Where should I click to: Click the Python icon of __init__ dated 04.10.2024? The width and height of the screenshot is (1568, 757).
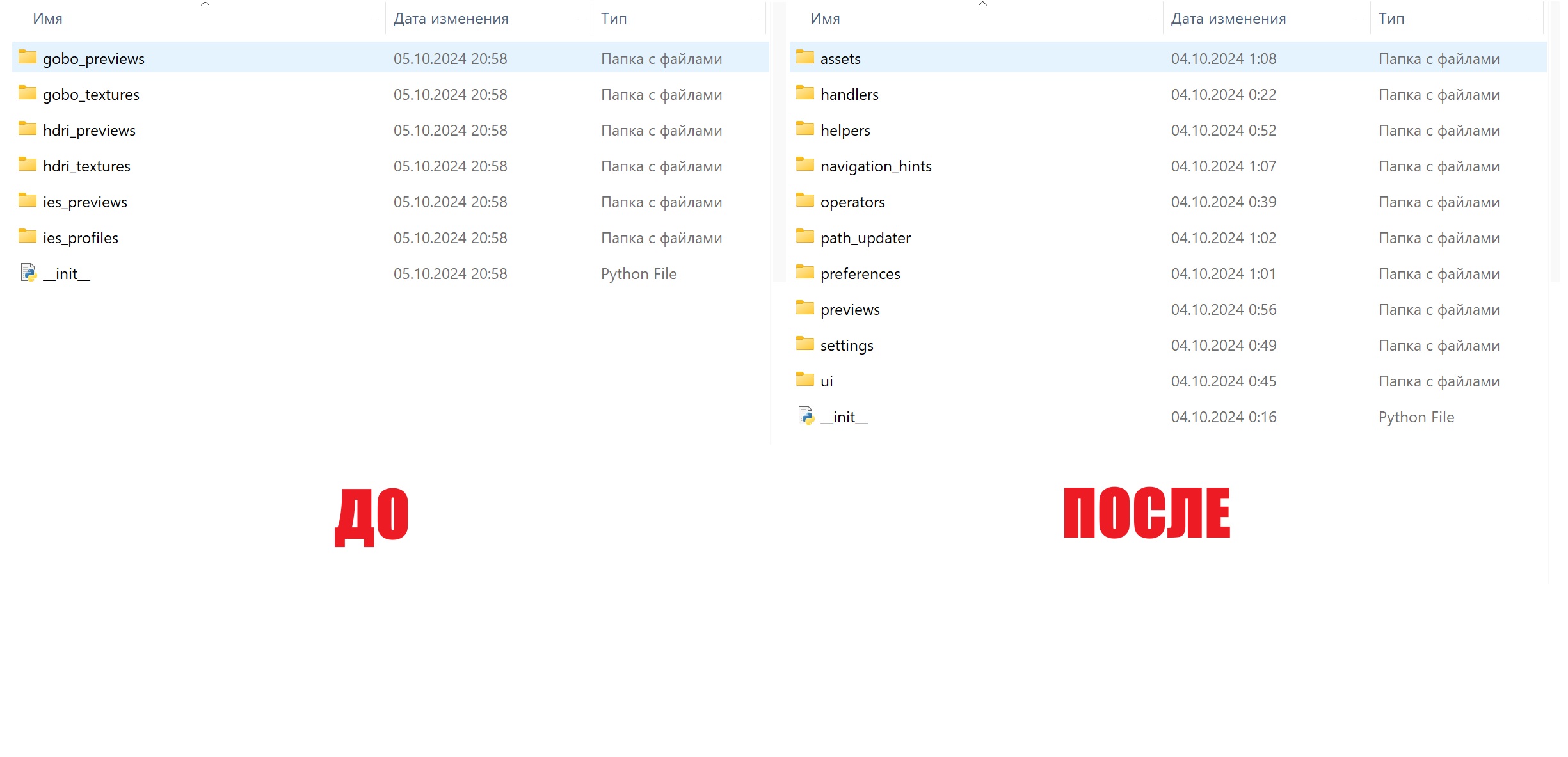(806, 416)
